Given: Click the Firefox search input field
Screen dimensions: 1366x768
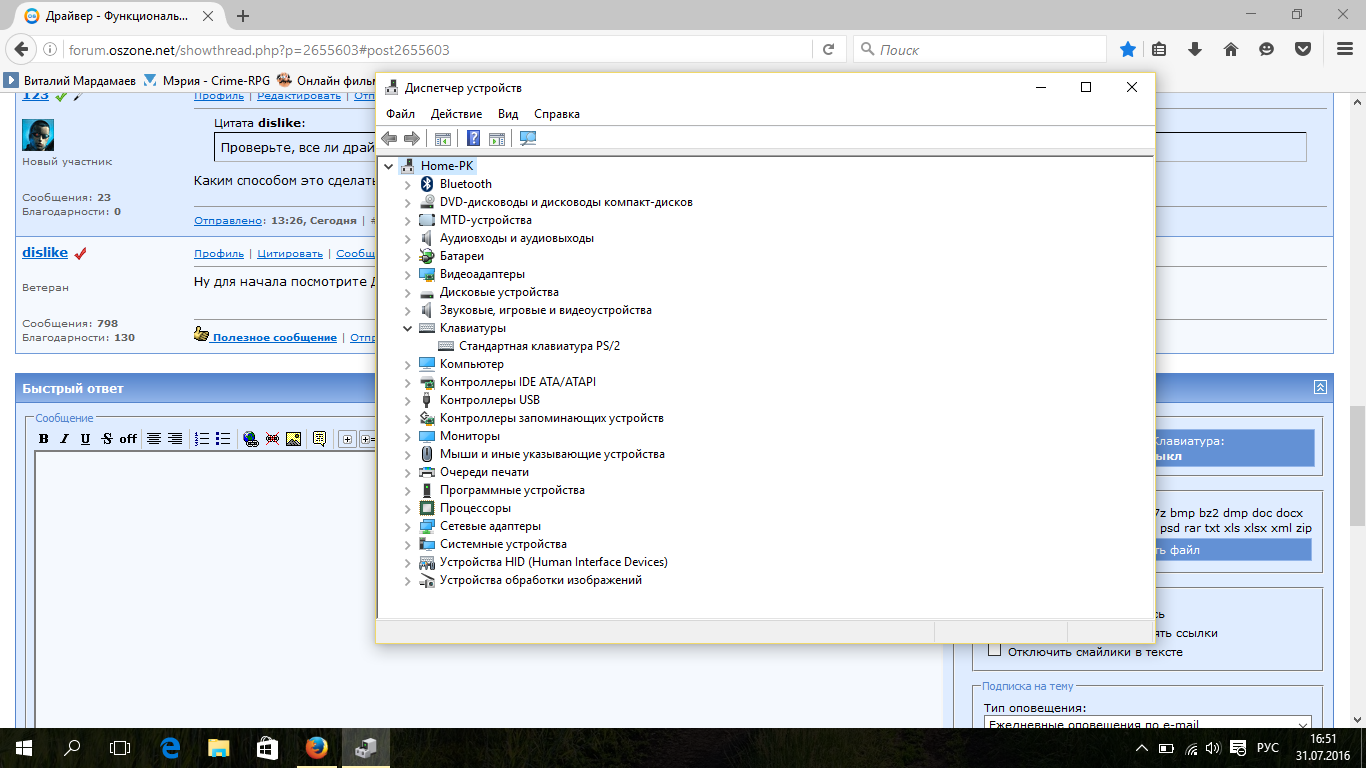Looking at the screenshot, I should pyautogui.click(x=985, y=49).
